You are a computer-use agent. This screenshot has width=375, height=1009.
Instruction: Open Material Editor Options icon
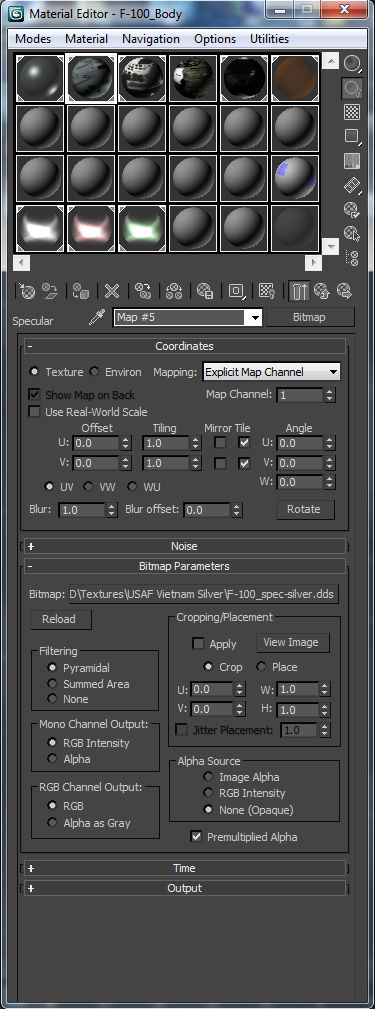(351, 209)
